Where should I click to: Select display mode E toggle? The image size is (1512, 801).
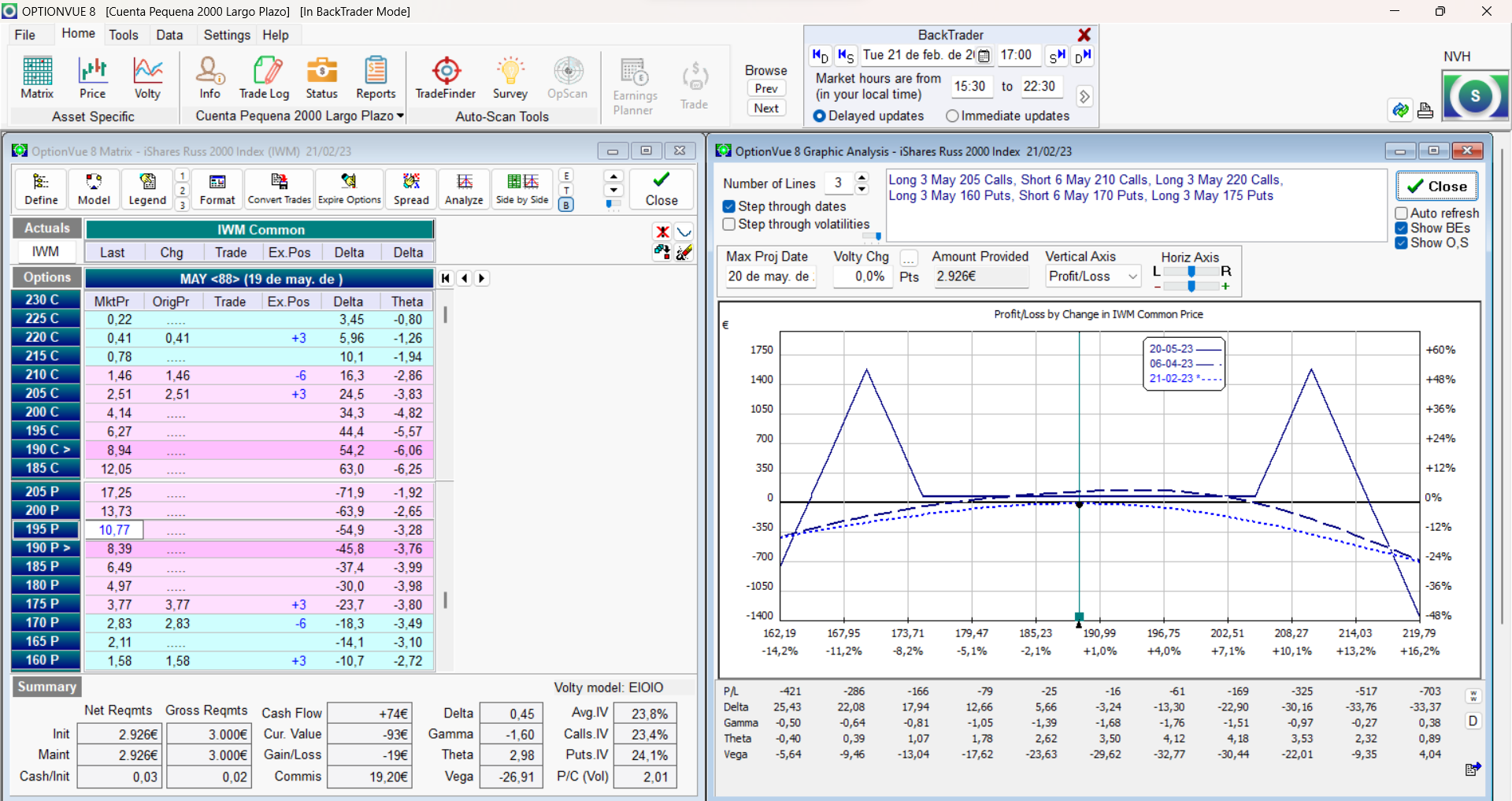pyautogui.click(x=566, y=176)
